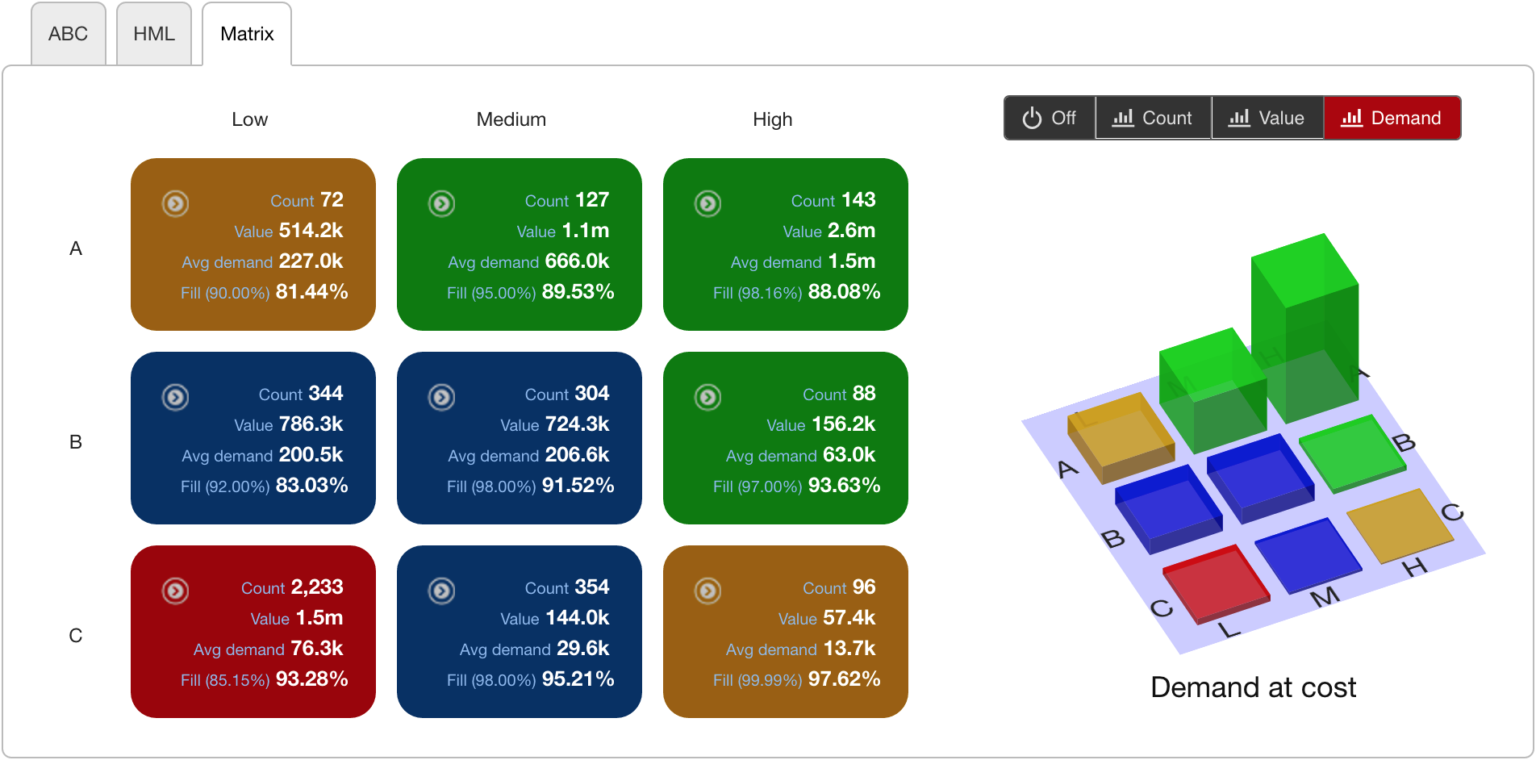Select the drill-down icon in the B-Medium cell

(440, 396)
